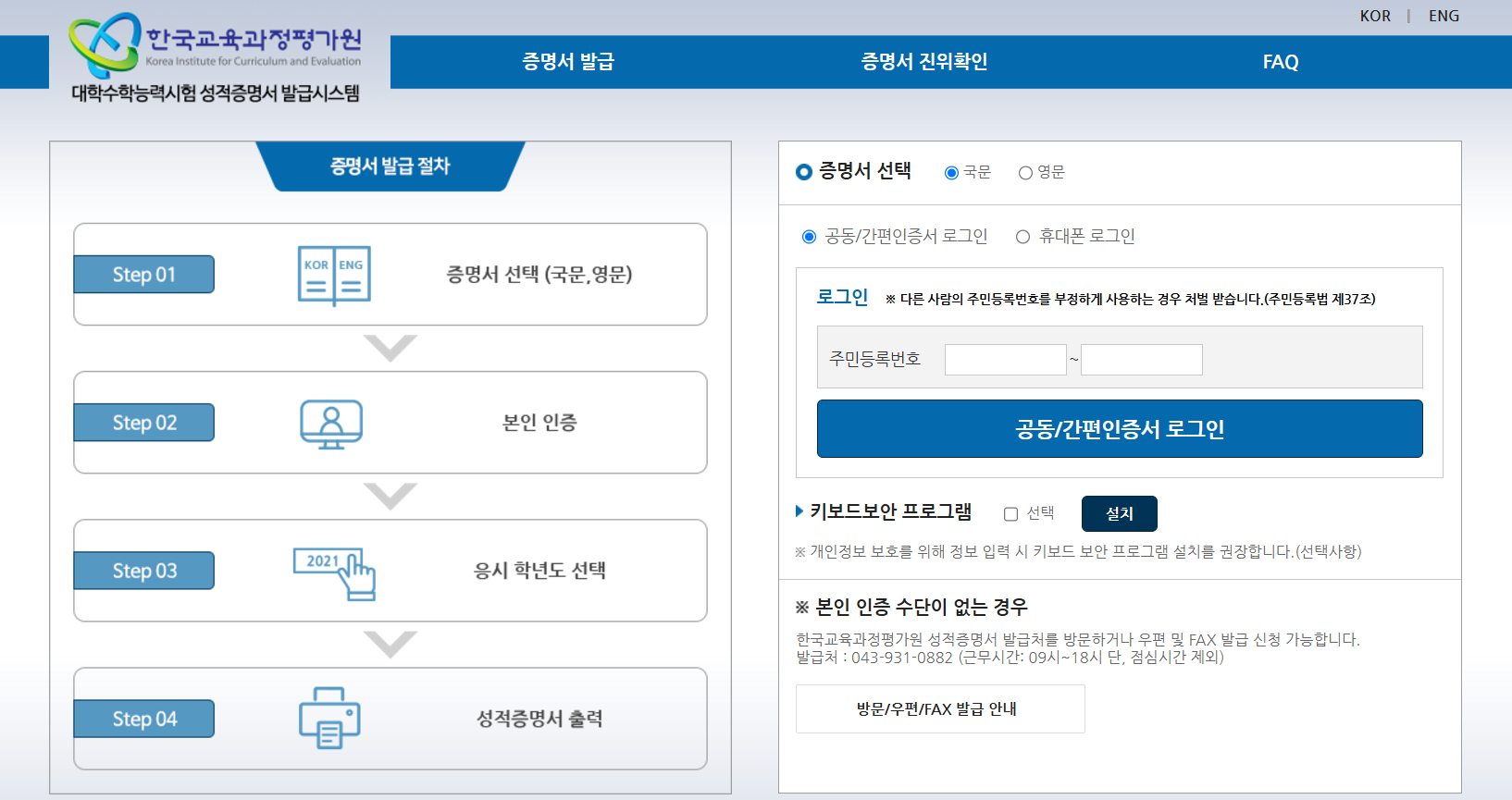
Task: Click the 설치 keyboard security install button
Action: tap(1120, 513)
